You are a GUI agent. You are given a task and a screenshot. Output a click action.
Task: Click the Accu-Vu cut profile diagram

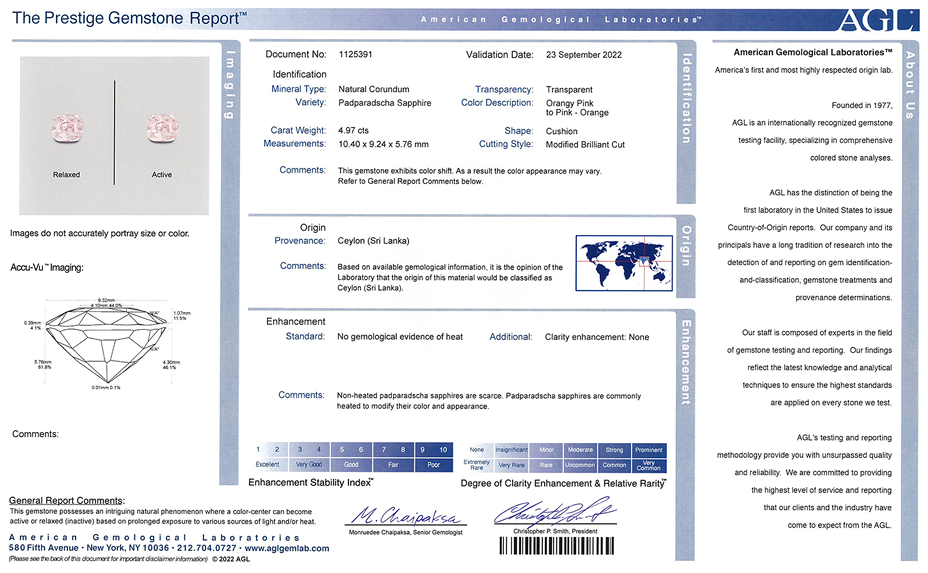coord(107,344)
